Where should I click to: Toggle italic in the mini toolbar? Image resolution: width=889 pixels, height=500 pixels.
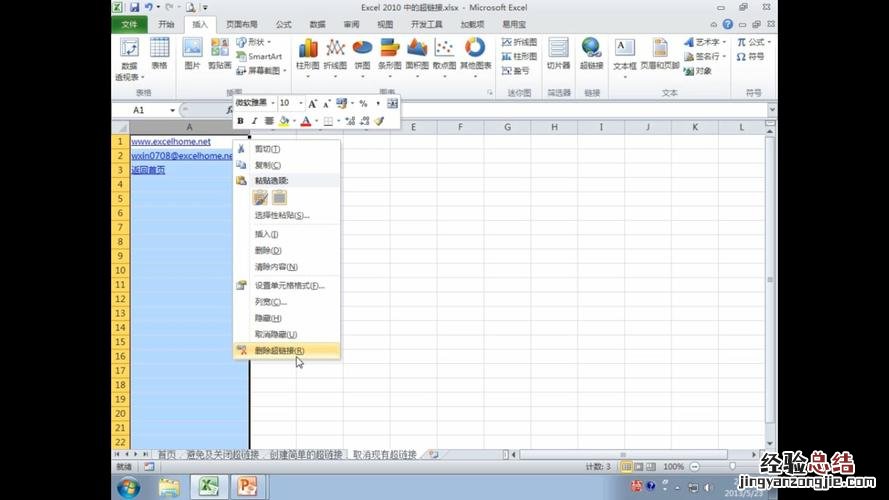(x=254, y=121)
